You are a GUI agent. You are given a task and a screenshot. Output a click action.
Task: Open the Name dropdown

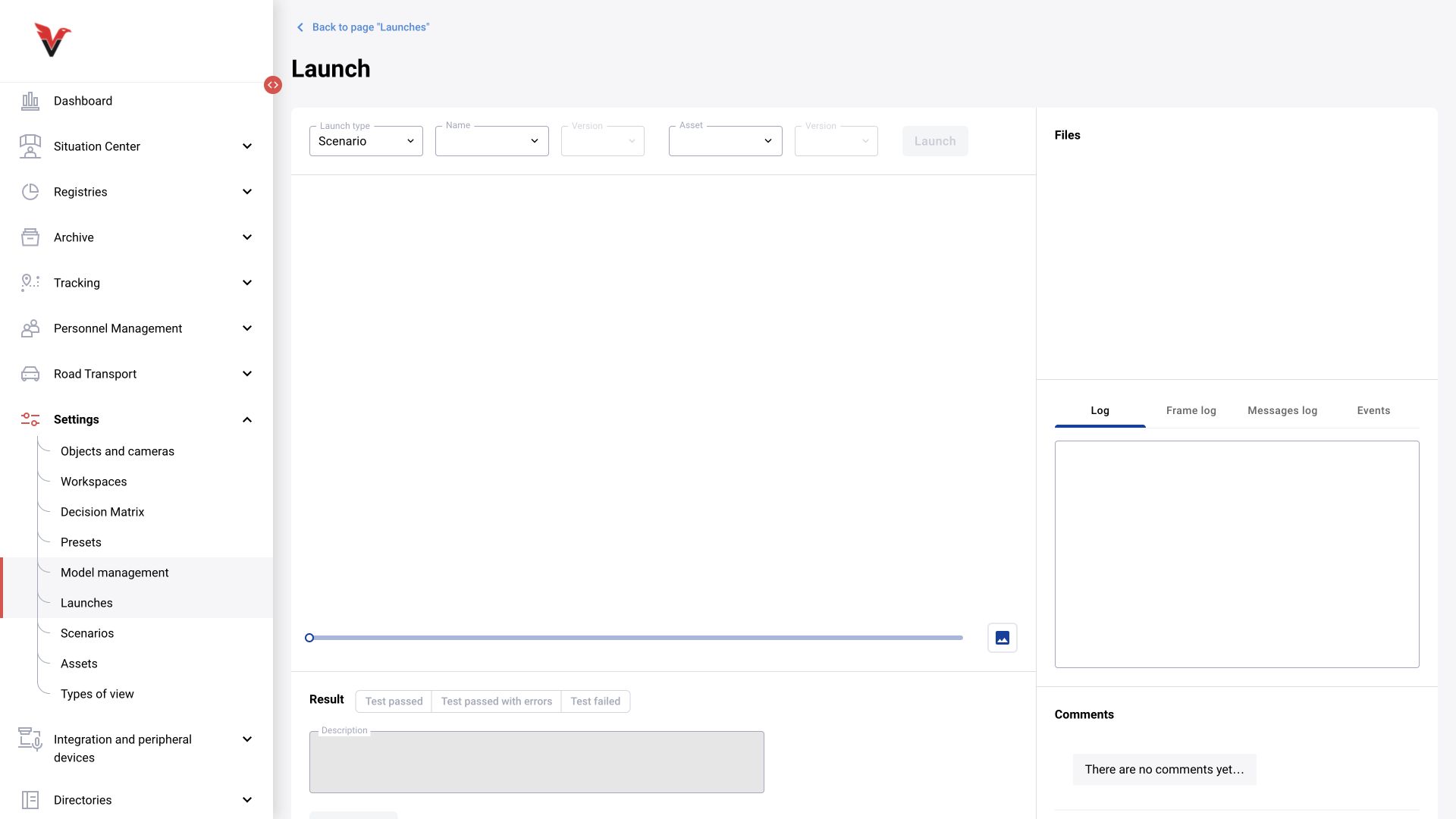click(492, 141)
